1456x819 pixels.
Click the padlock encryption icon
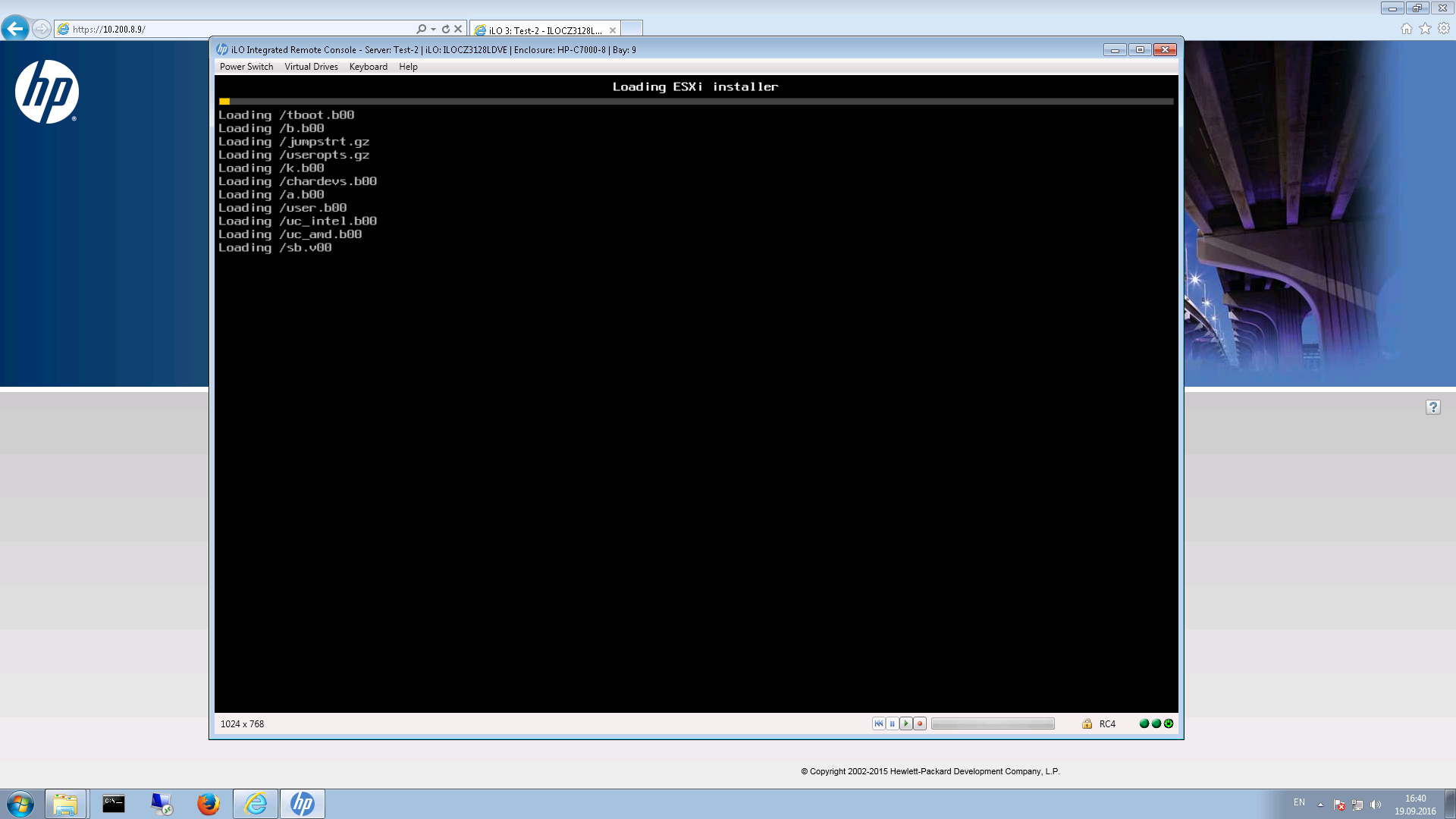click(1087, 723)
